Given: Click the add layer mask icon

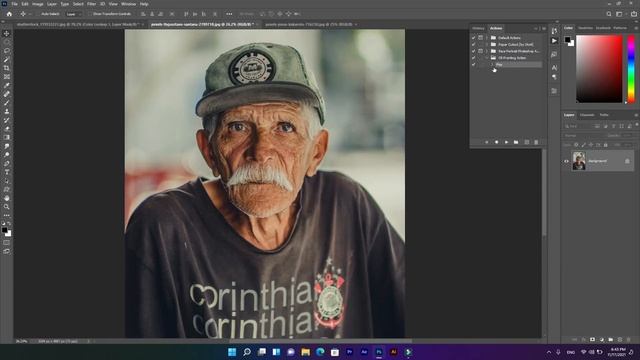Looking at the screenshot, I should [x=592, y=340].
